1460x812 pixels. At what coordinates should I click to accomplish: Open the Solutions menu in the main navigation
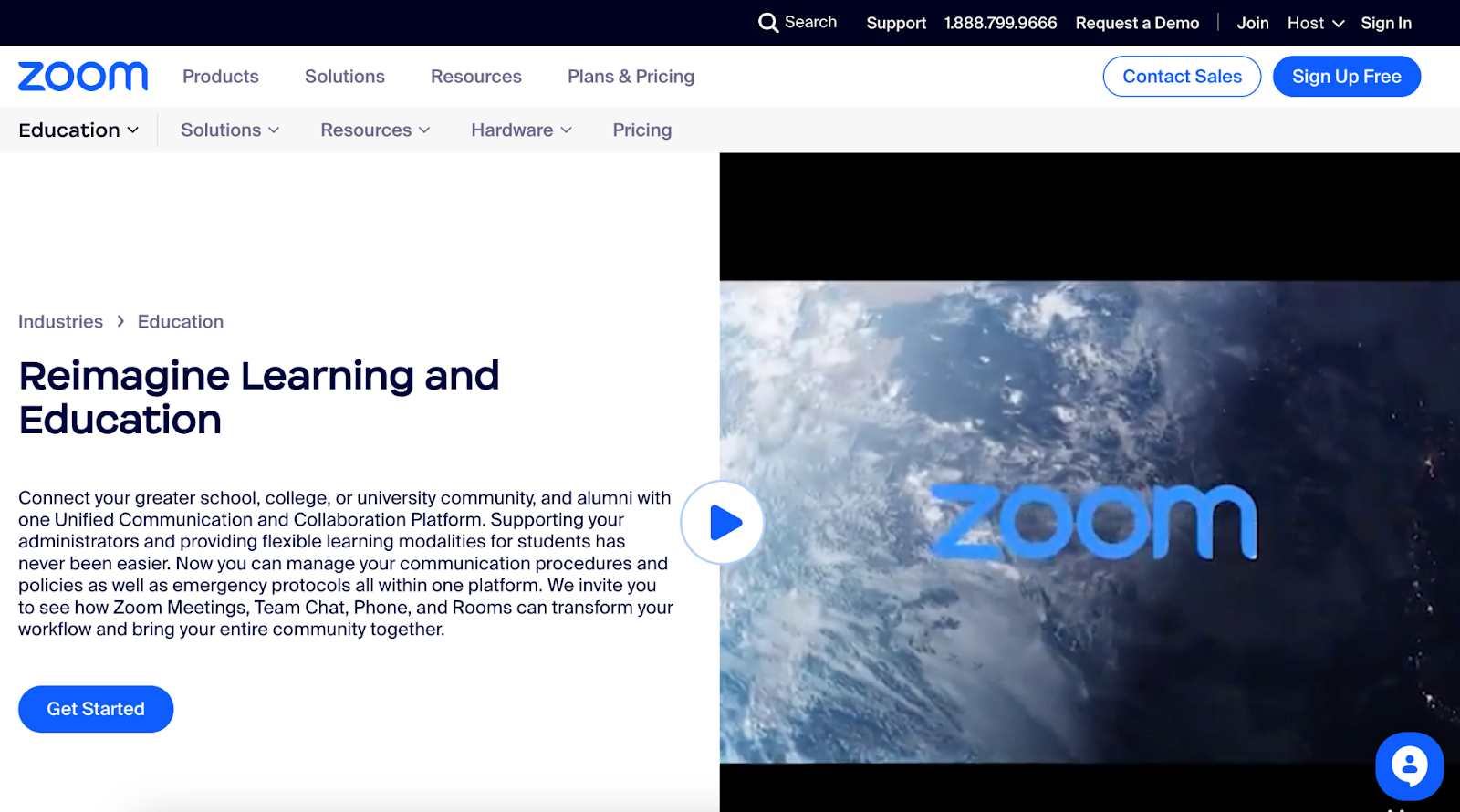[345, 77]
